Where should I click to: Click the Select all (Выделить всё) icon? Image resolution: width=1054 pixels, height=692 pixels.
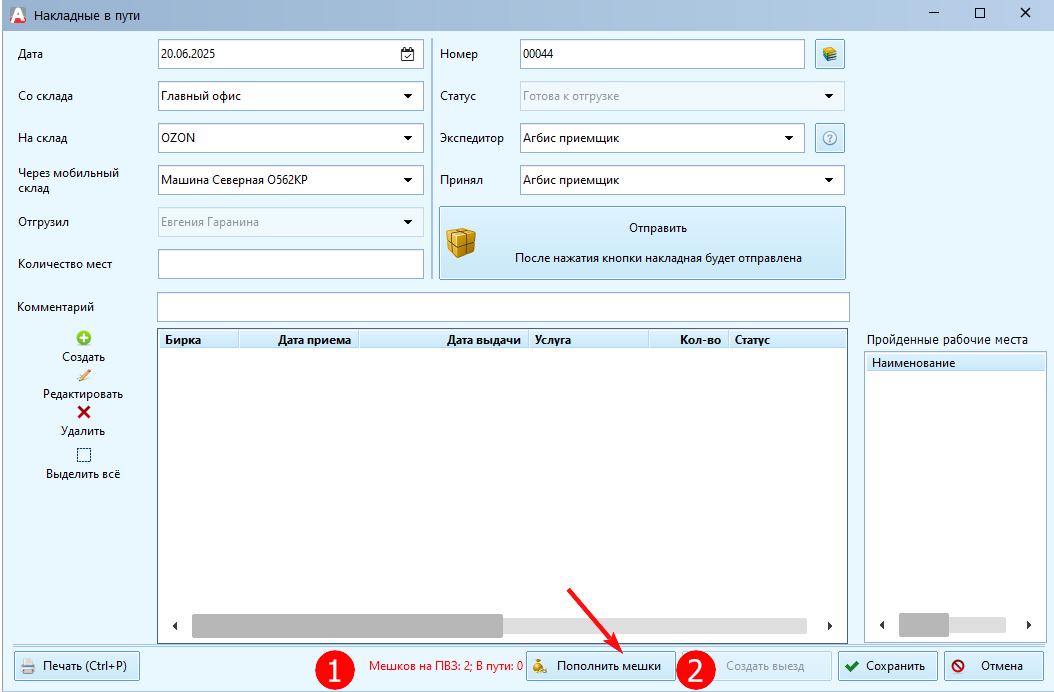(84, 455)
